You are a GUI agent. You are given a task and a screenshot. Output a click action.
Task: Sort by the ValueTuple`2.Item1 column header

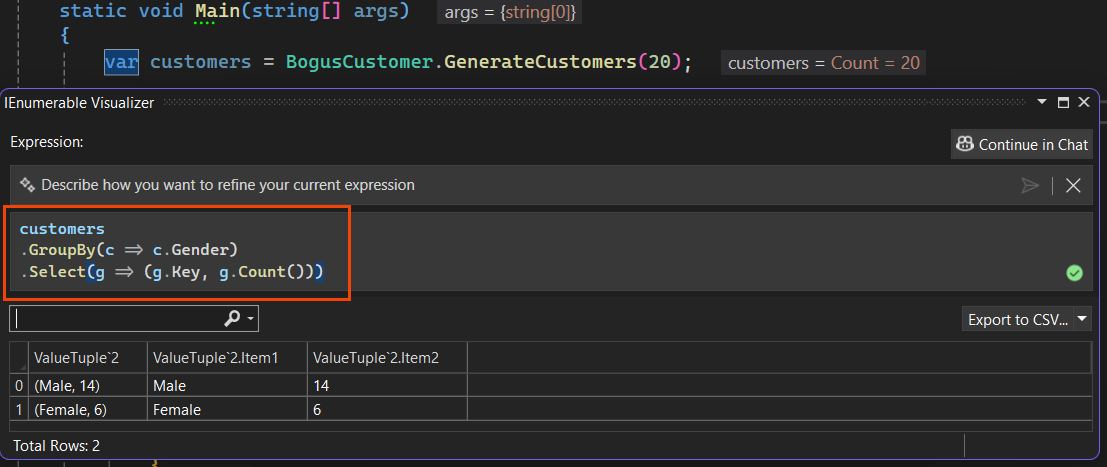click(227, 358)
